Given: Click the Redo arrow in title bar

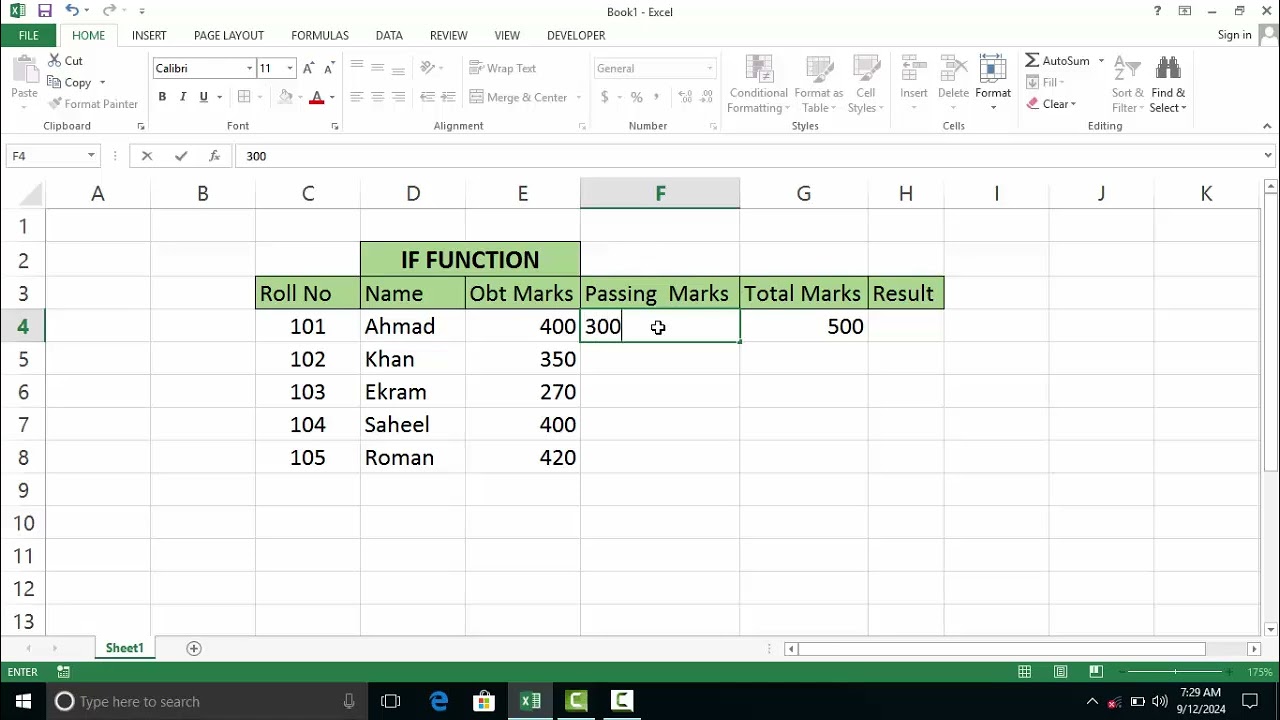Looking at the screenshot, I should (x=109, y=11).
